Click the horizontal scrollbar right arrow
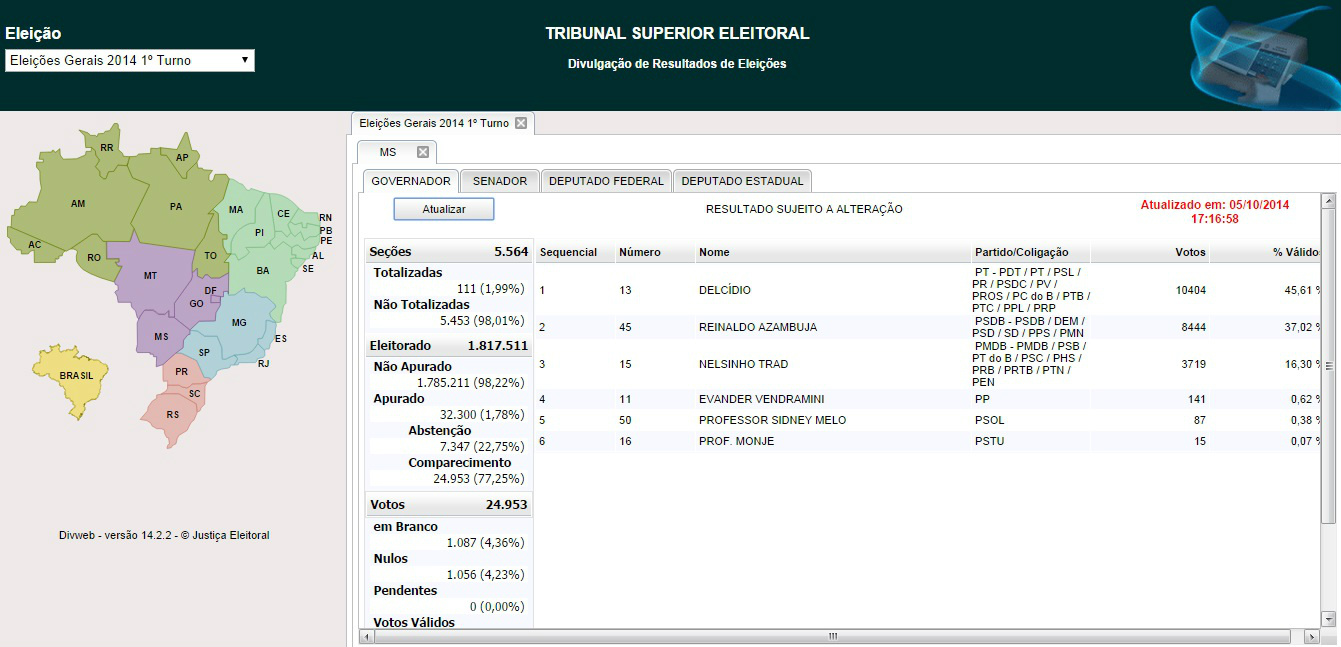Image resolution: width=1341 pixels, height=647 pixels. (1311, 636)
